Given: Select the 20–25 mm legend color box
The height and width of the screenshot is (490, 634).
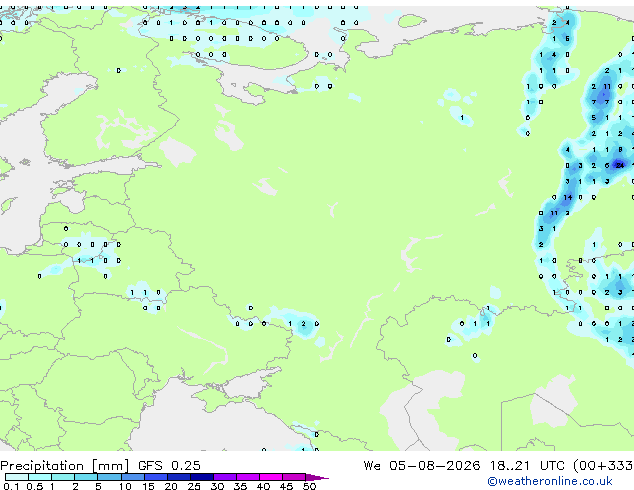Looking at the screenshot, I should coord(179,477).
